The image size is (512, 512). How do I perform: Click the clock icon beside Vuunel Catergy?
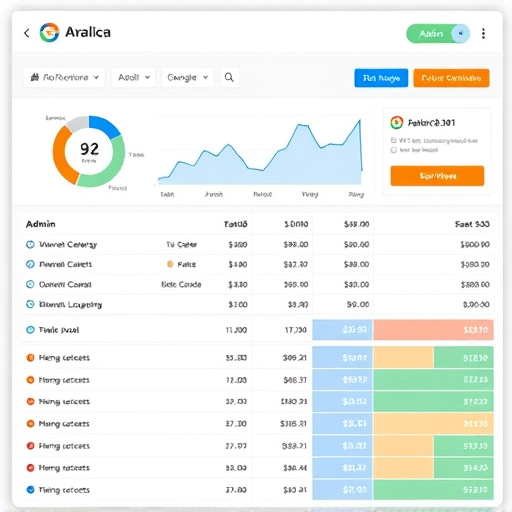click(30, 244)
